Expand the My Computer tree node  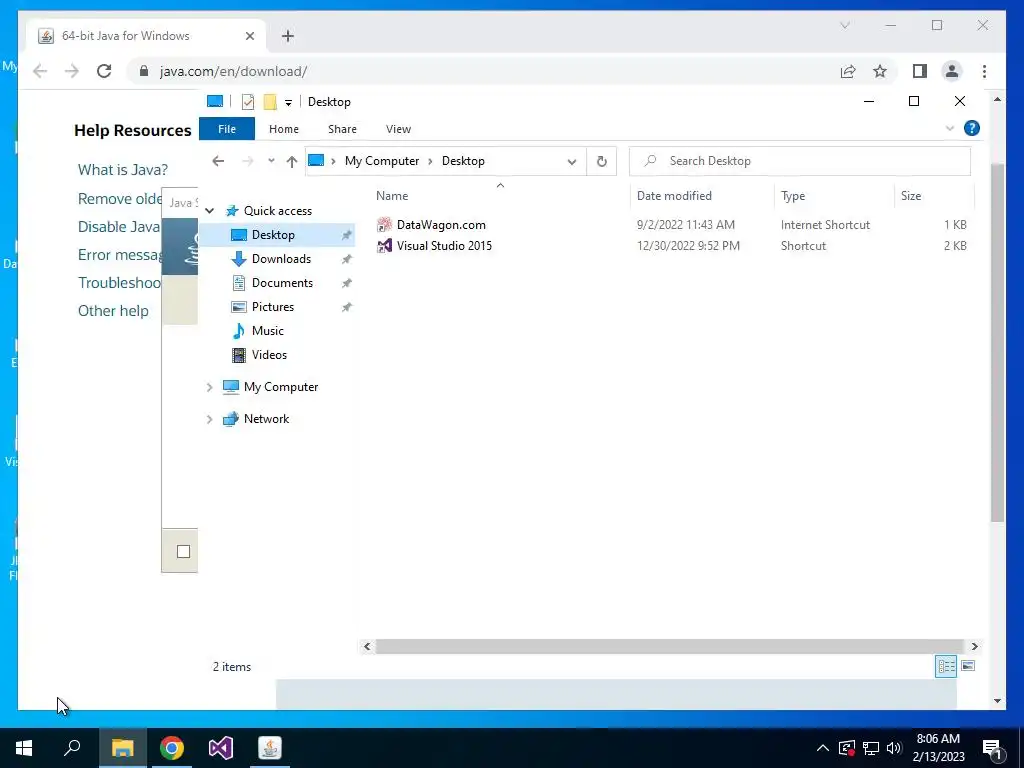click(x=210, y=387)
